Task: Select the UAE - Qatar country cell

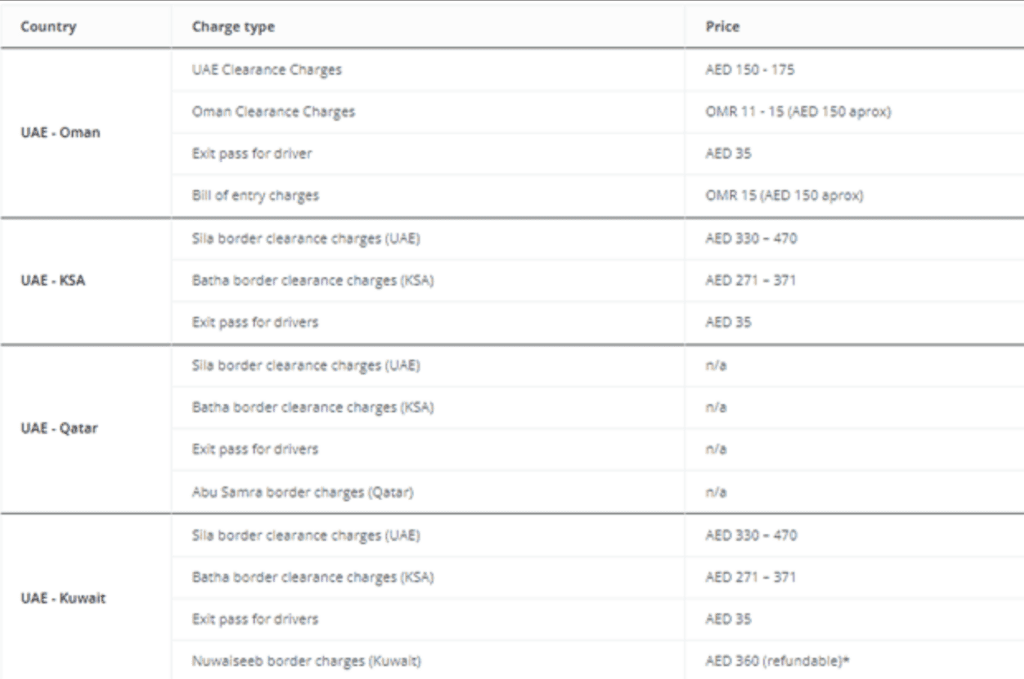Action: point(59,428)
